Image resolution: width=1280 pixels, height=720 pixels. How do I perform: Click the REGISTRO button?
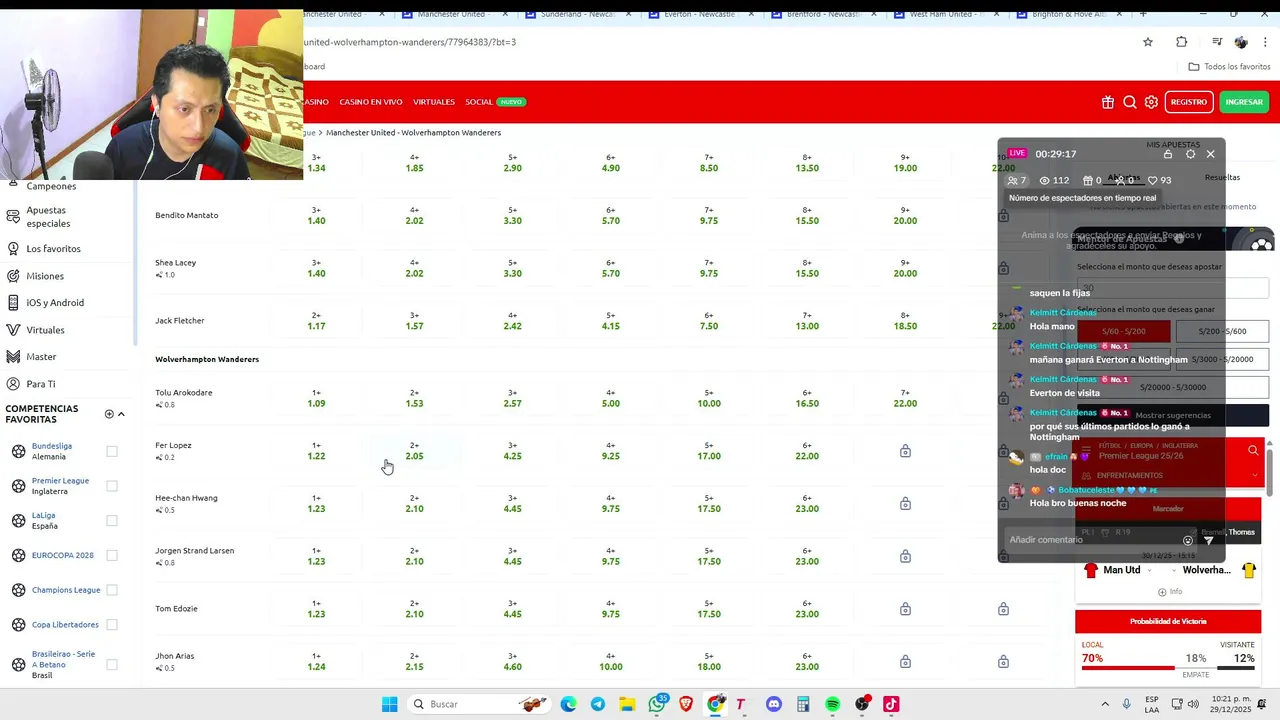click(x=1189, y=102)
